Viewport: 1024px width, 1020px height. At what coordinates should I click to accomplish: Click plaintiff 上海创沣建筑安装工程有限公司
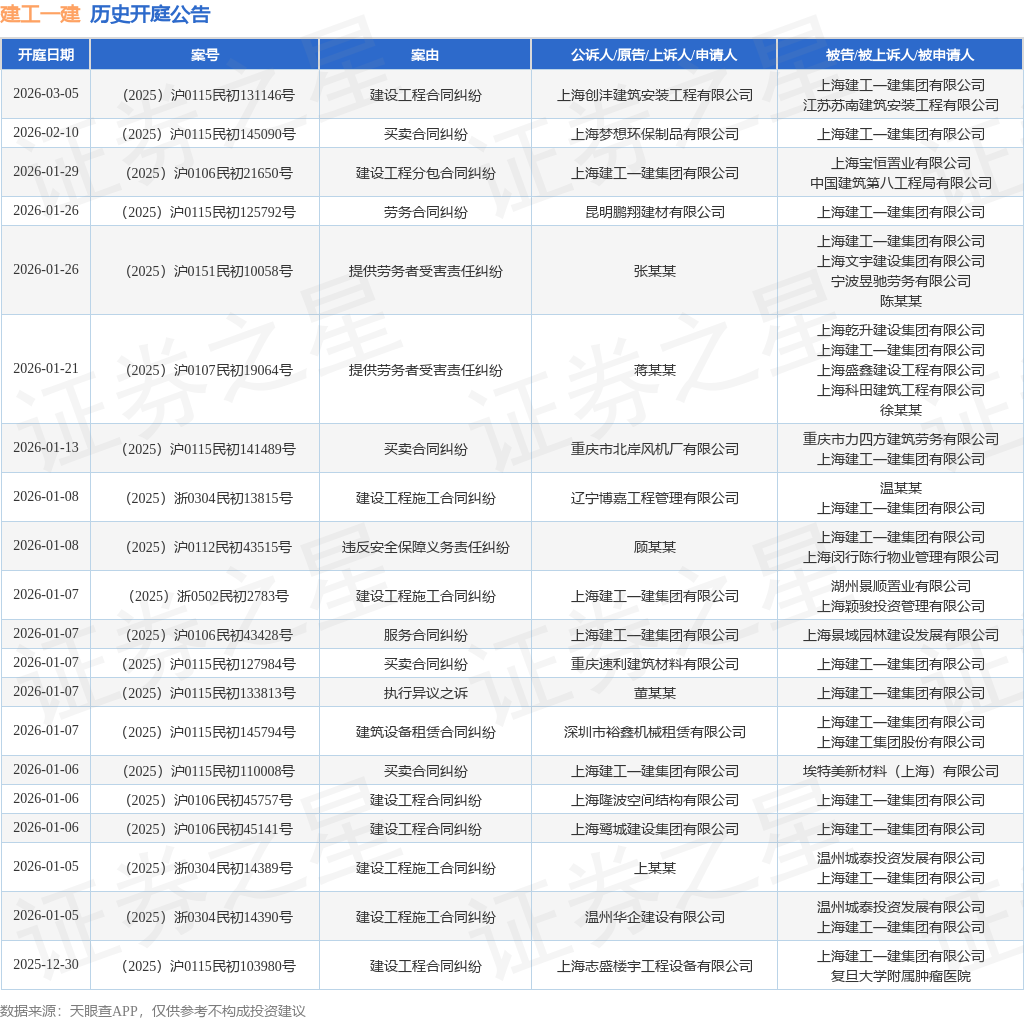pos(654,95)
